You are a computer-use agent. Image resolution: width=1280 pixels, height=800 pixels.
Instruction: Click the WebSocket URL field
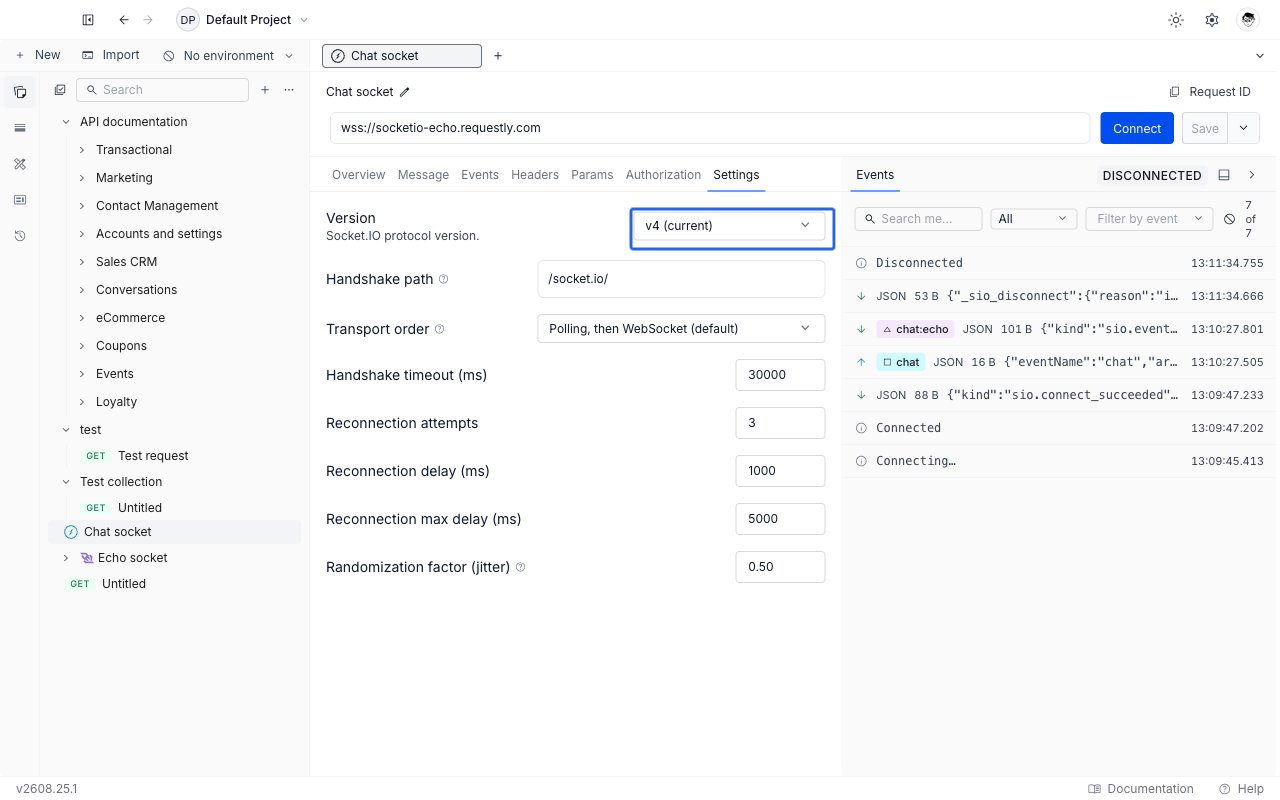(710, 128)
